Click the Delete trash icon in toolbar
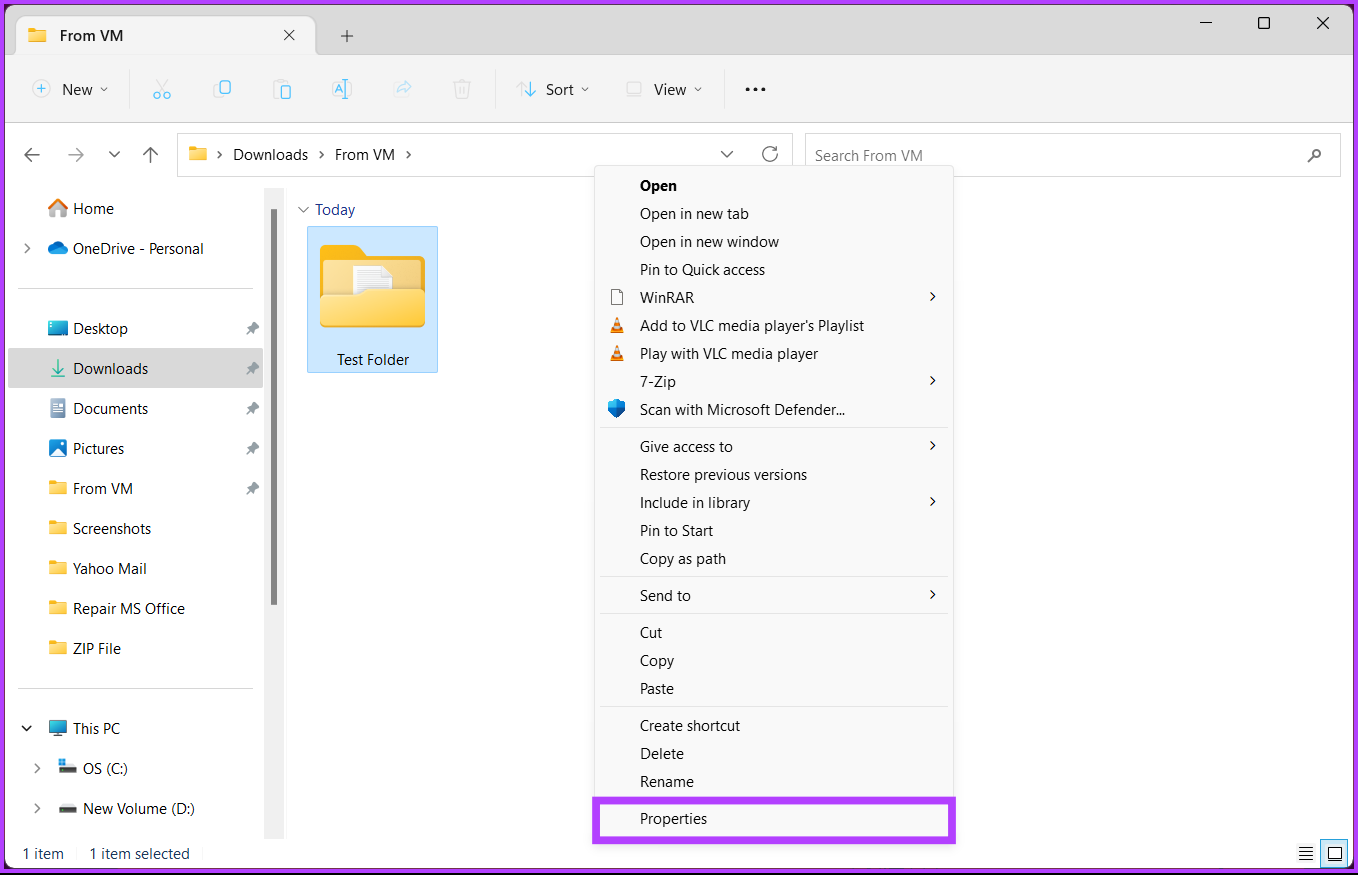 coord(462,89)
